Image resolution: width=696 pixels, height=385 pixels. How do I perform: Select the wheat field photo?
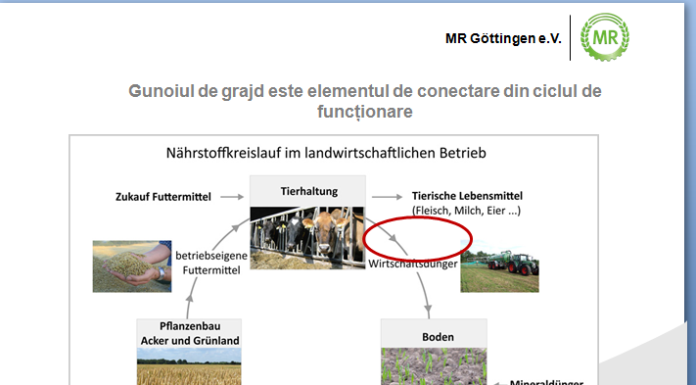coord(189,366)
